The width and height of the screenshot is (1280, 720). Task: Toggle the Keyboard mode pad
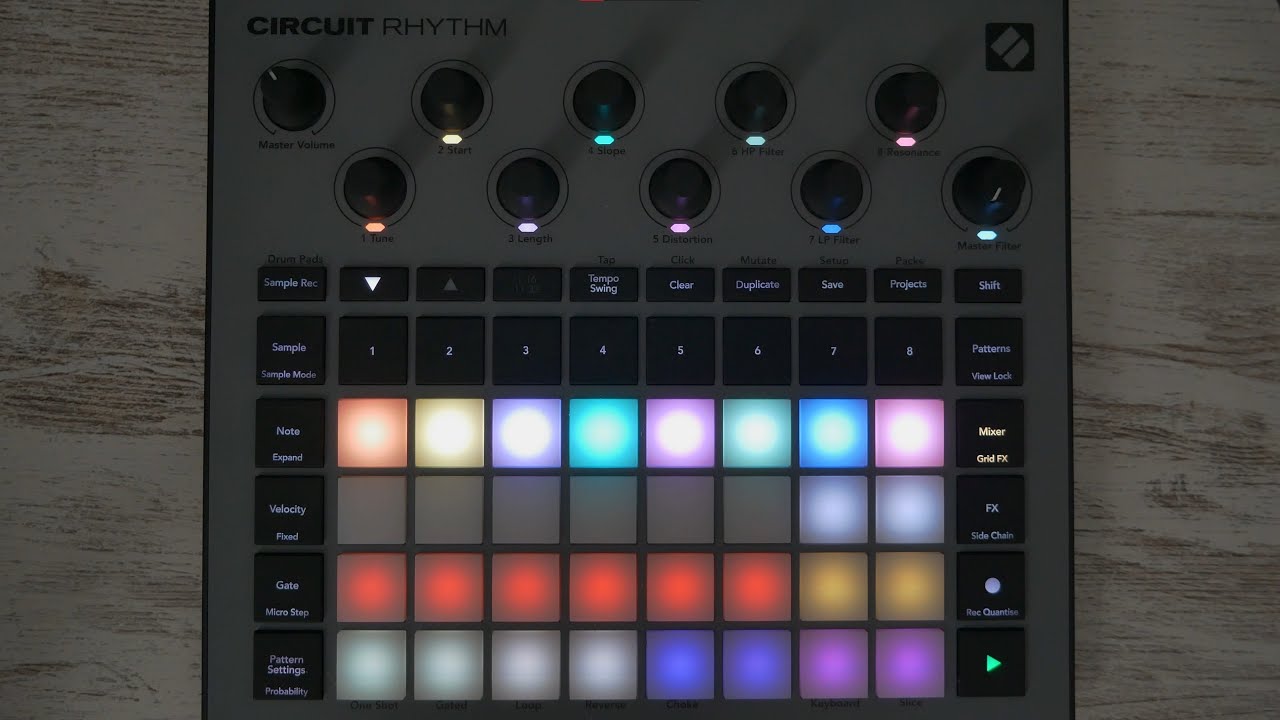833,664
